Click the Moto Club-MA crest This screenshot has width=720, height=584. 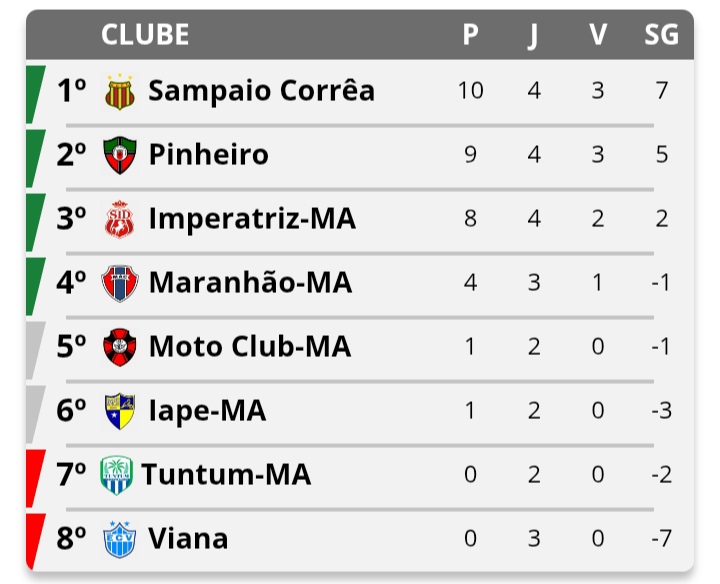tap(119, 347)
